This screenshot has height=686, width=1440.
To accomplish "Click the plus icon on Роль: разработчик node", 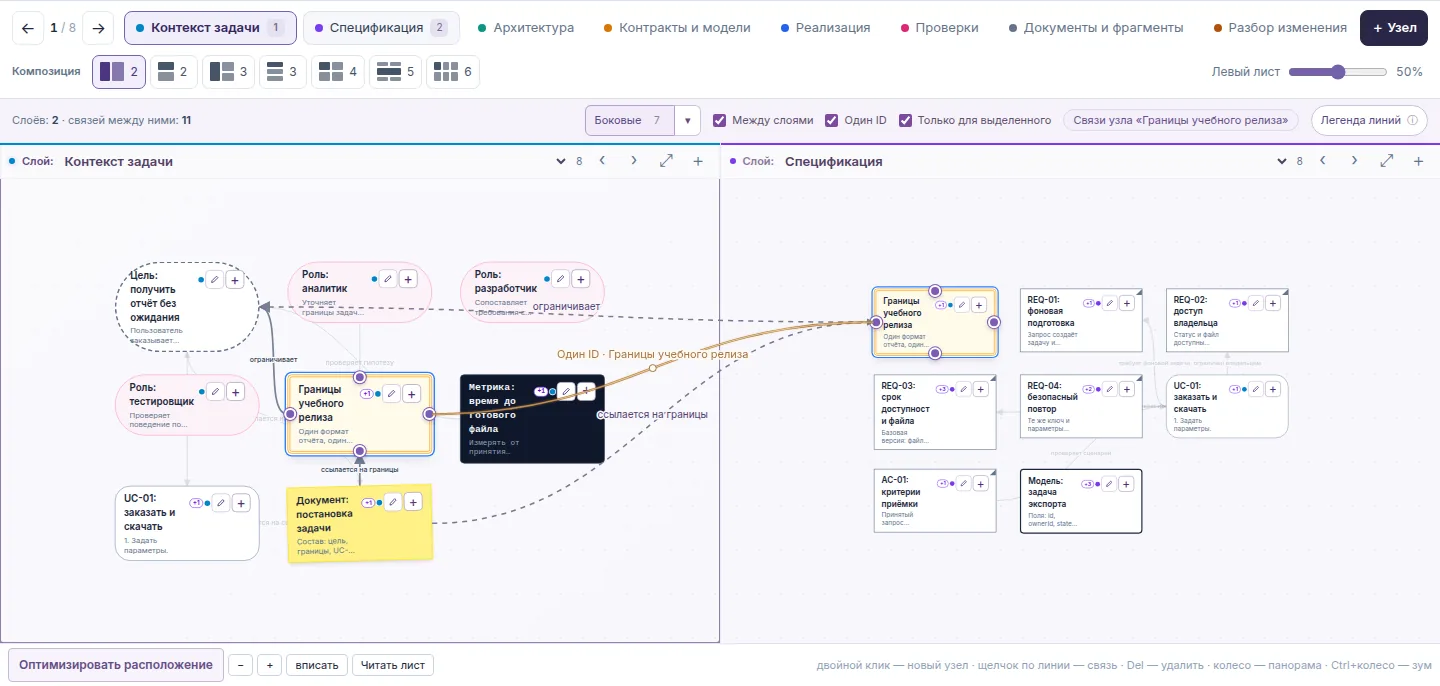I will tap(580, 279).
